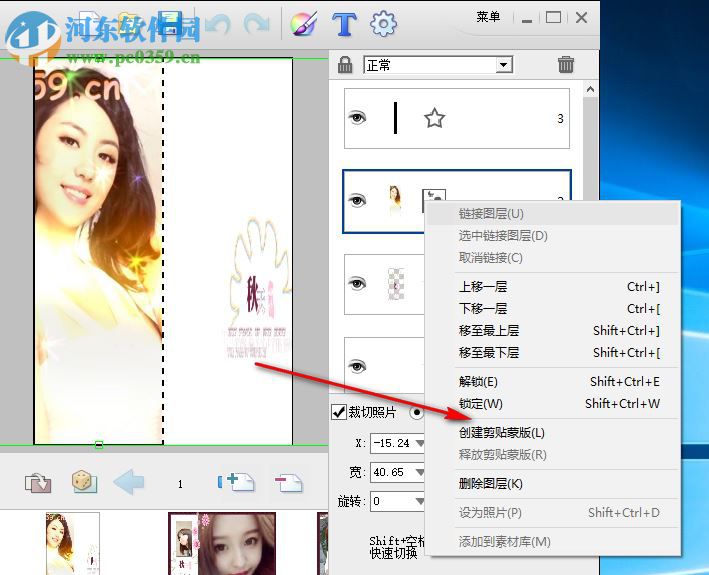This screenshot has height=575, width=709.
Task: Click the import folder icon in page toolbar
Action: pos(38,482)
